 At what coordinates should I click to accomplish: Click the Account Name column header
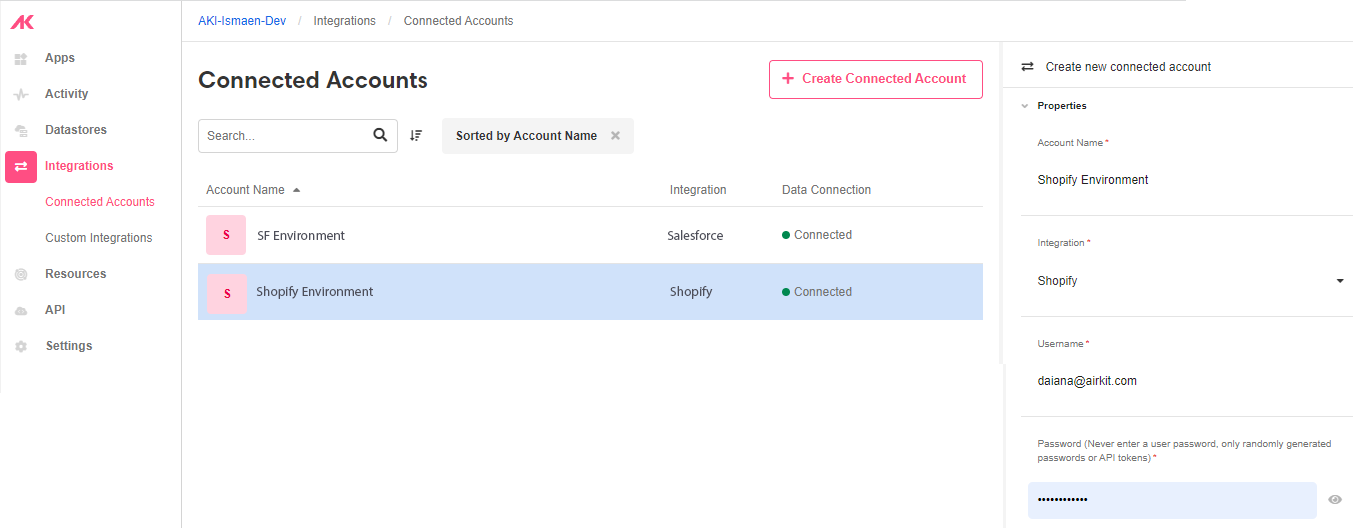click(x=245, y=190)
